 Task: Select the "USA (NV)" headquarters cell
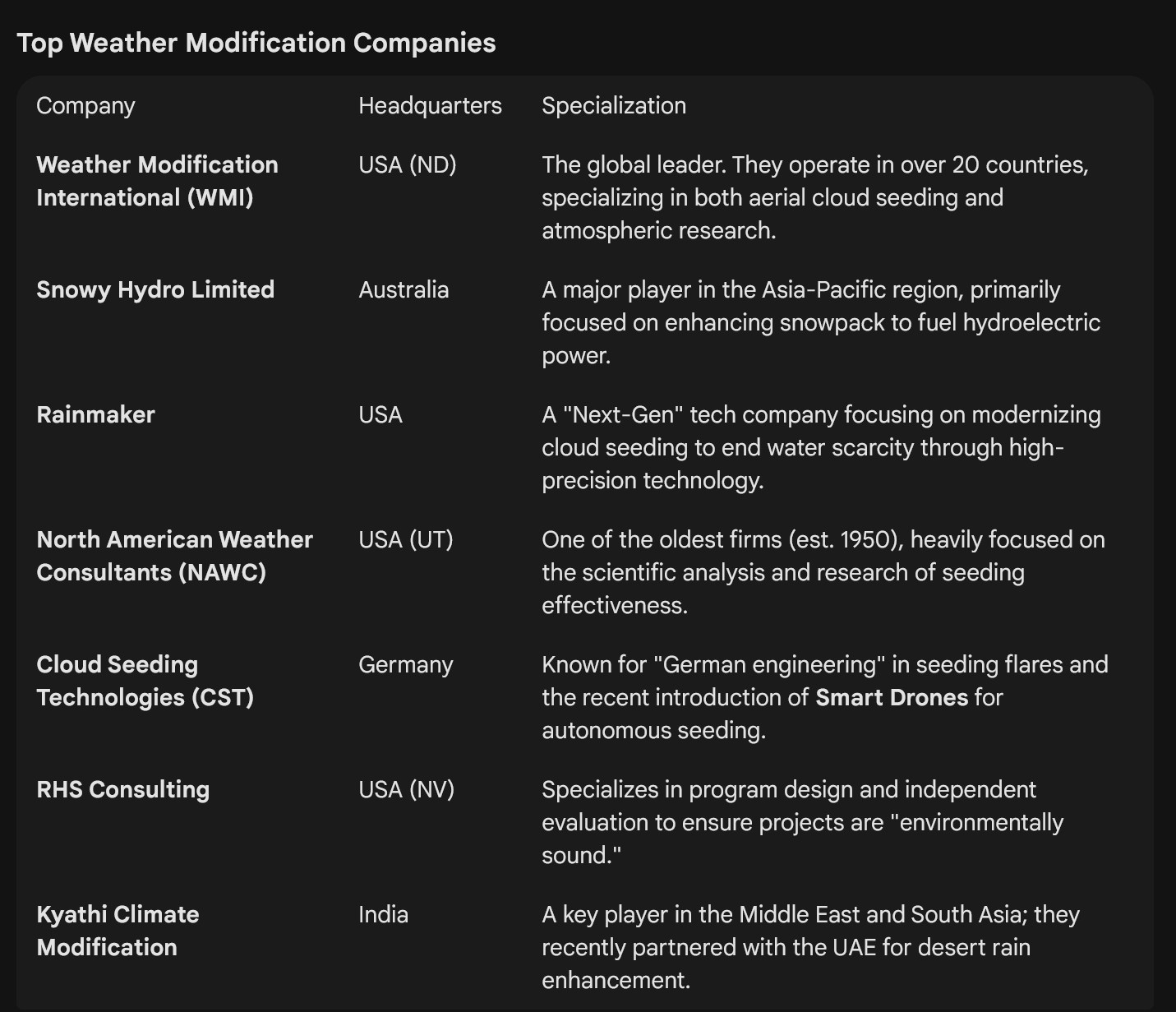[407, 789]
